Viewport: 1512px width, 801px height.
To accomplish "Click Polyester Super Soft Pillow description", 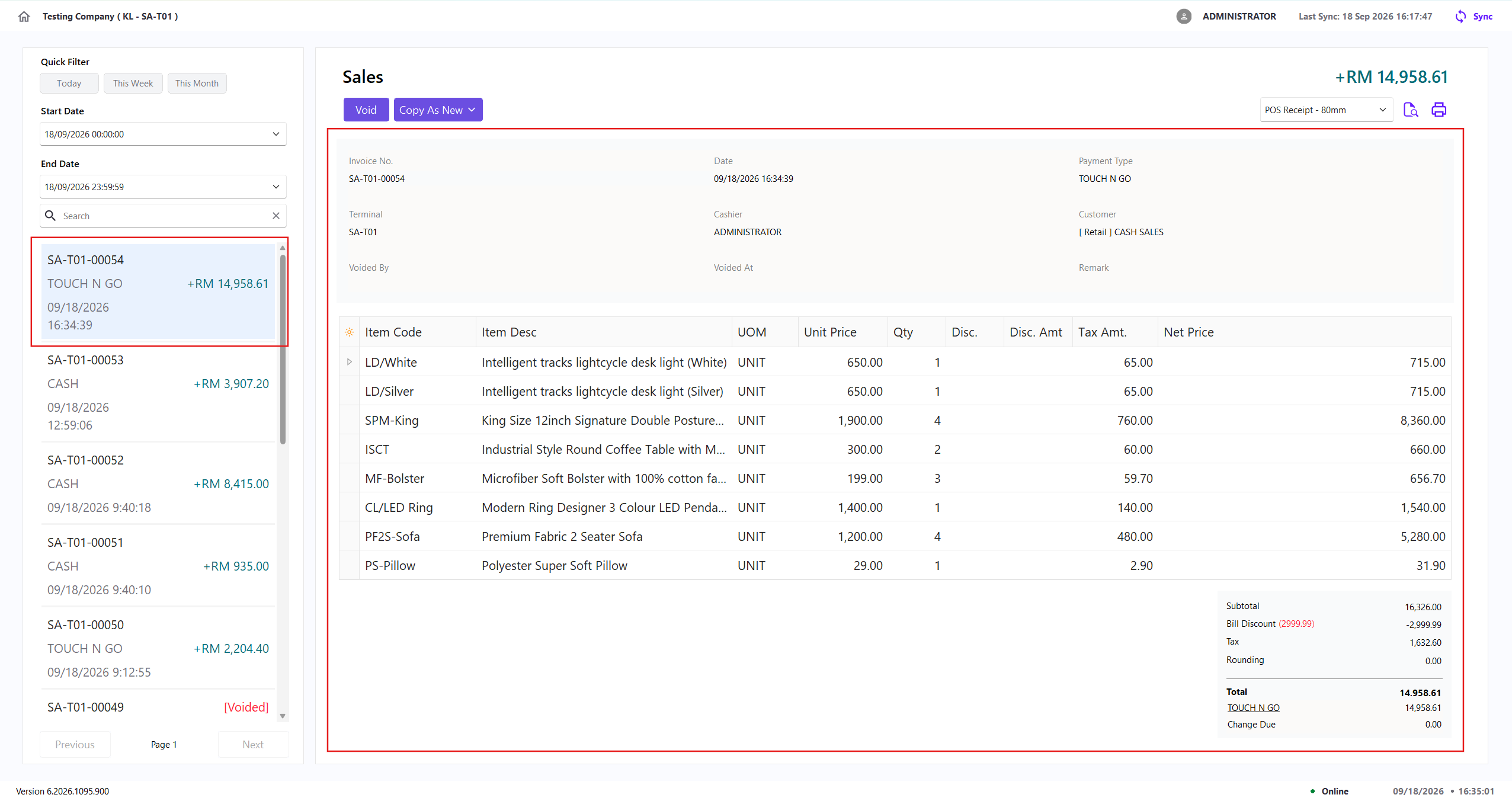I will (x=555, y=566).
